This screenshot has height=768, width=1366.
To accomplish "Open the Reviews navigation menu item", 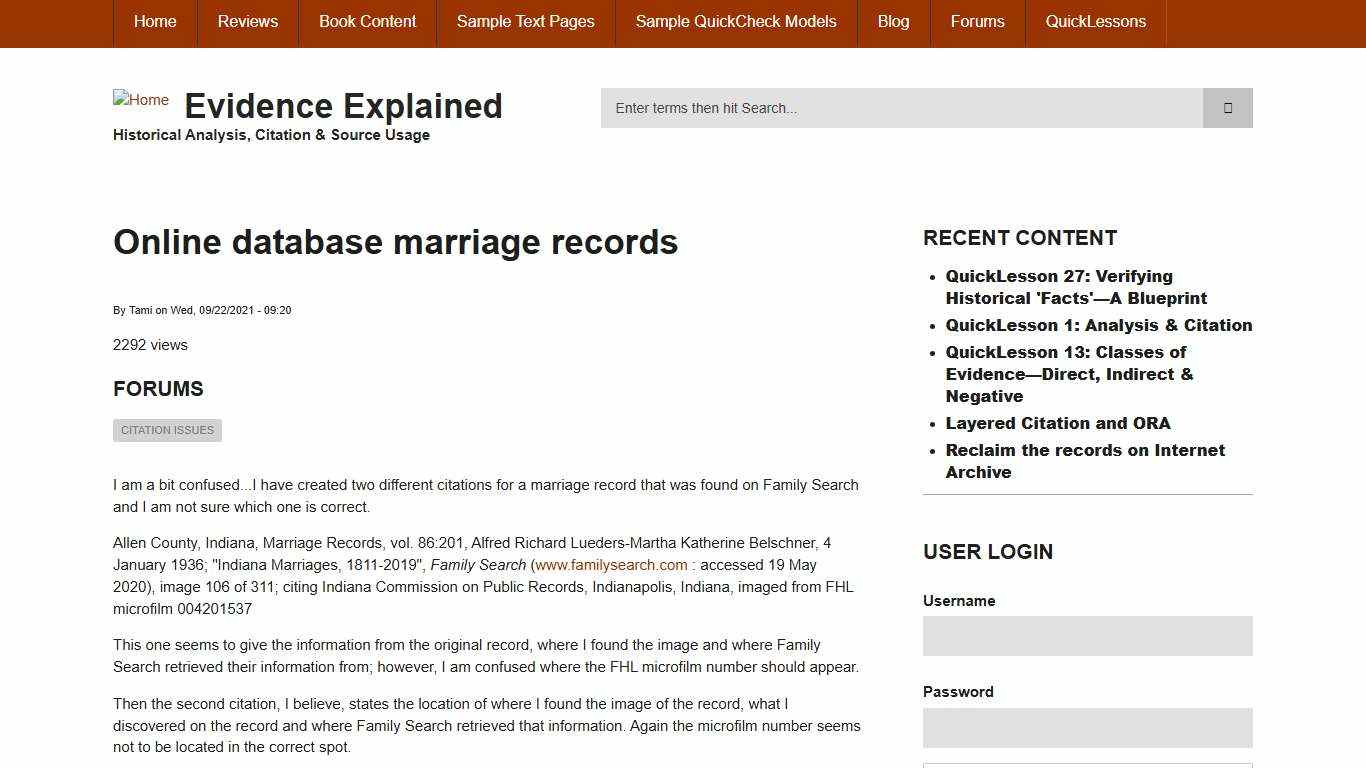I will click(x=247, y=21).
